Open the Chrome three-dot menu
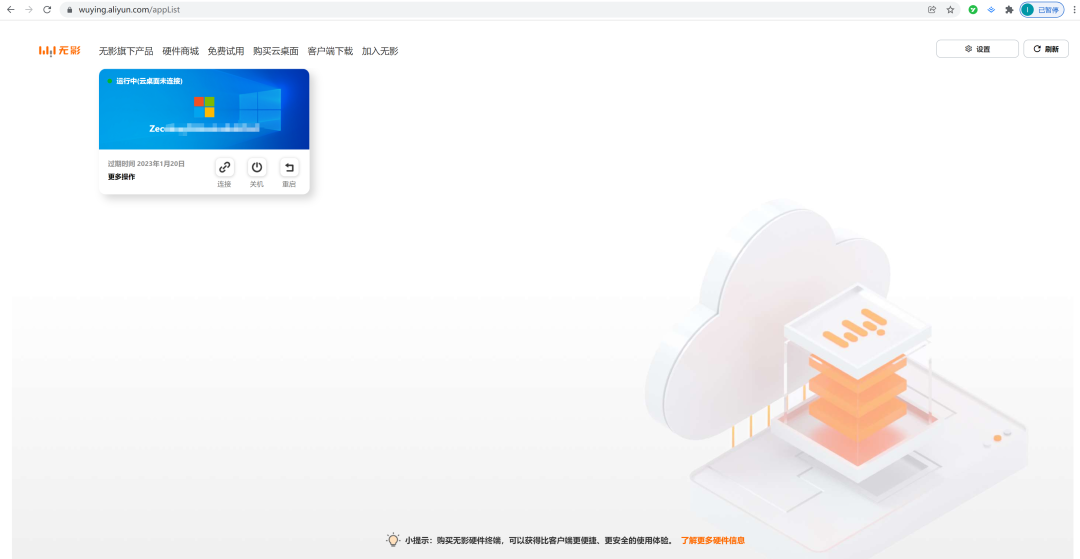 1074,10
